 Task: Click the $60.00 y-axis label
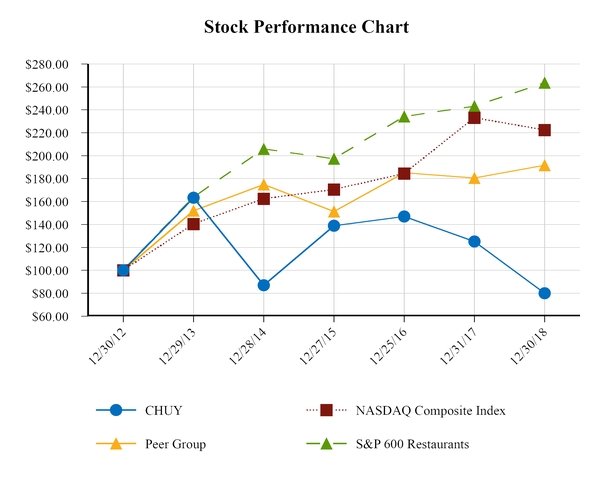click(x=49, y=316)
